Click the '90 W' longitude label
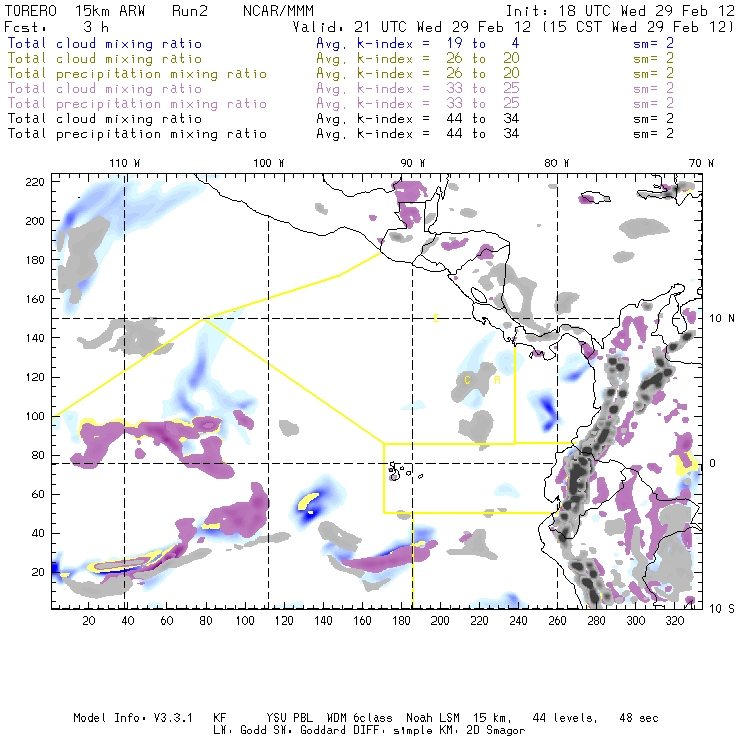Viewport: 740px width, 740px height. 413,163
